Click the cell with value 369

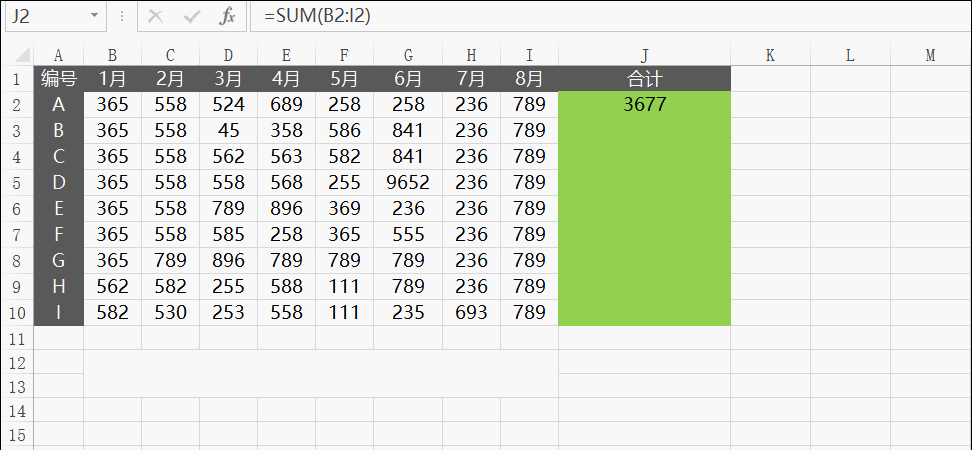click(344, 209)
